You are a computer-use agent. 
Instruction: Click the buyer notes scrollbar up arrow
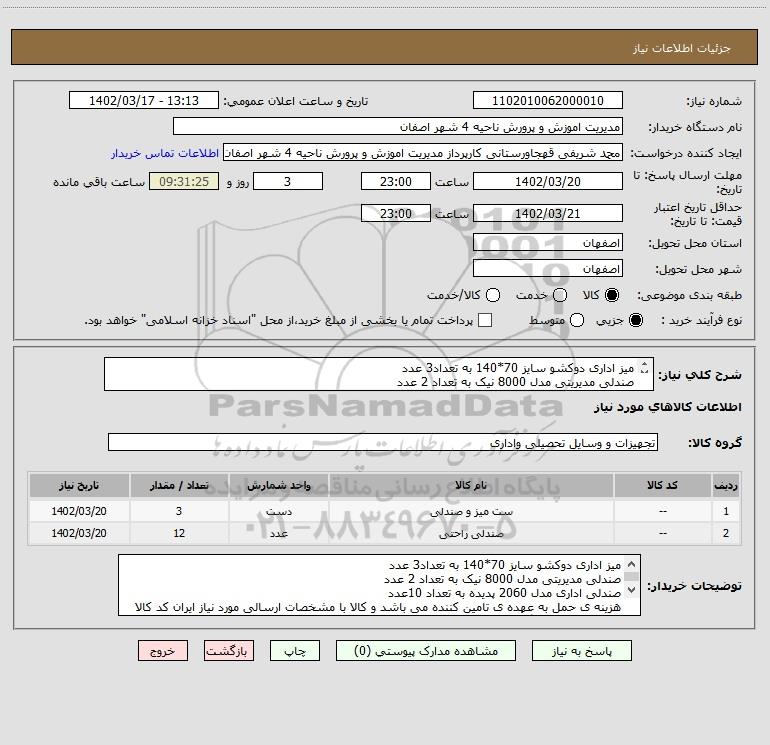pyautogui.click(x=632, y=564)
